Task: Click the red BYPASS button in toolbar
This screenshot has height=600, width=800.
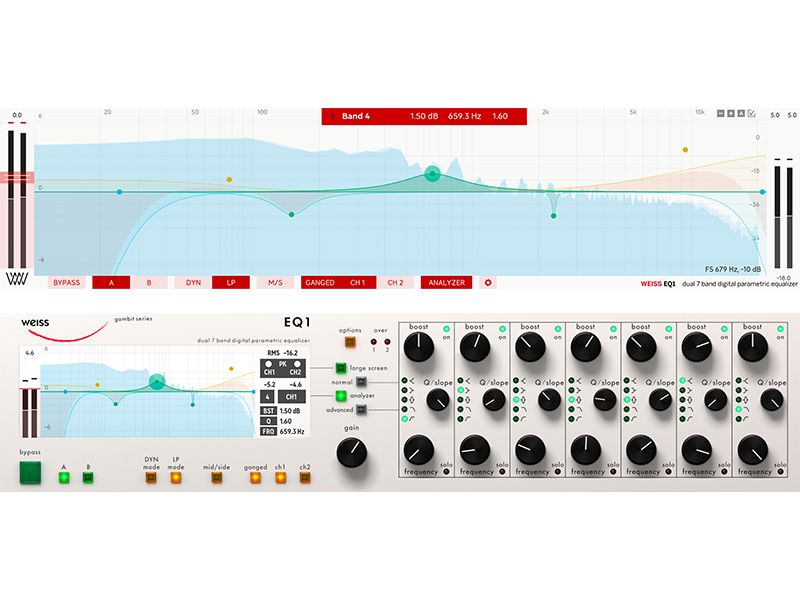Action: [67, 283]
